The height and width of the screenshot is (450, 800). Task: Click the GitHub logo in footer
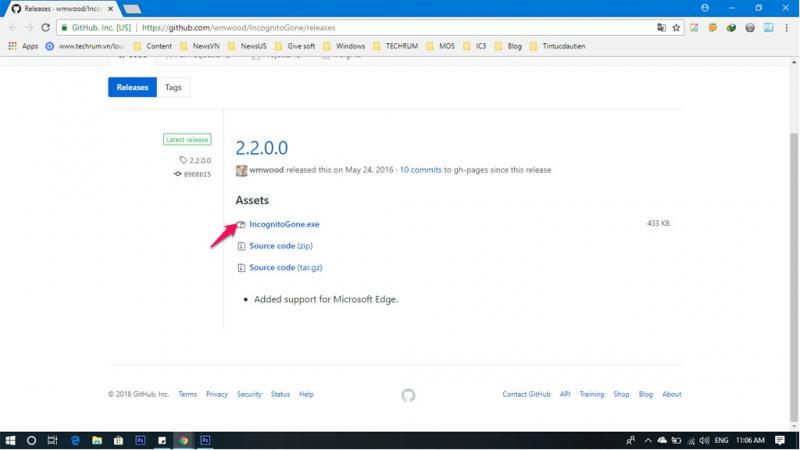[408, 395]
